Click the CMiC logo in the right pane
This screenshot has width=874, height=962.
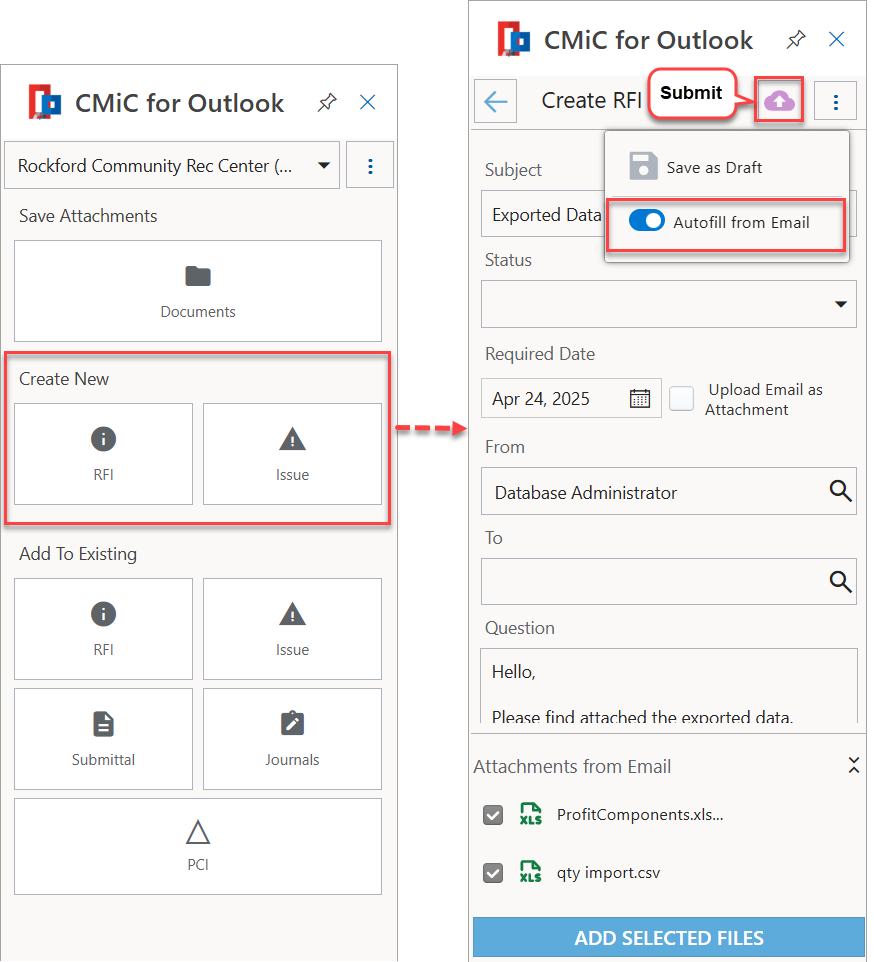(x=514, y=39)
